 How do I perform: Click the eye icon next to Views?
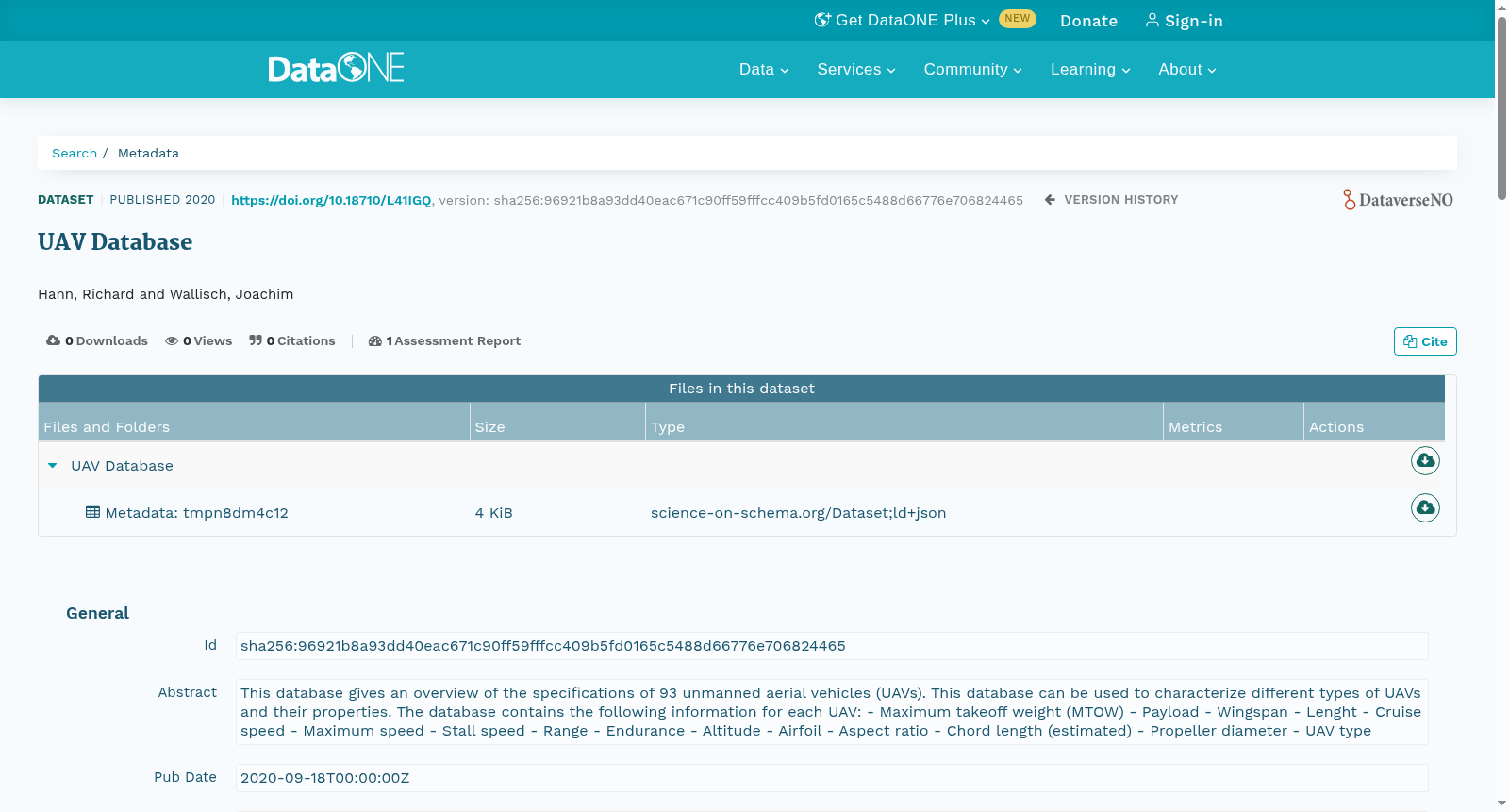coord(172,341)
